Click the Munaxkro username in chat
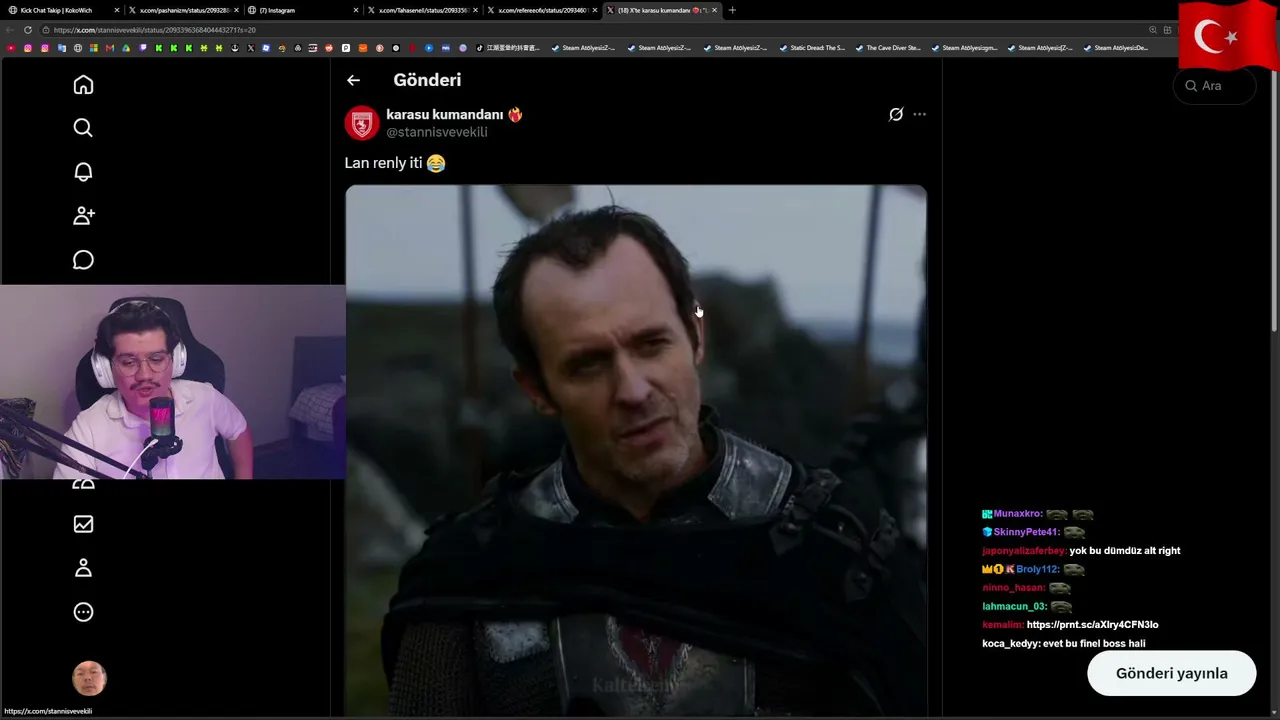This screenshot has height=720, width=1280. click(1017, 514)
